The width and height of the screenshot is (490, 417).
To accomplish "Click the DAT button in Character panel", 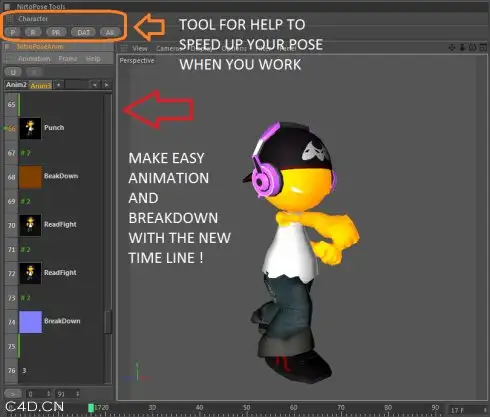I will (83, 32).
